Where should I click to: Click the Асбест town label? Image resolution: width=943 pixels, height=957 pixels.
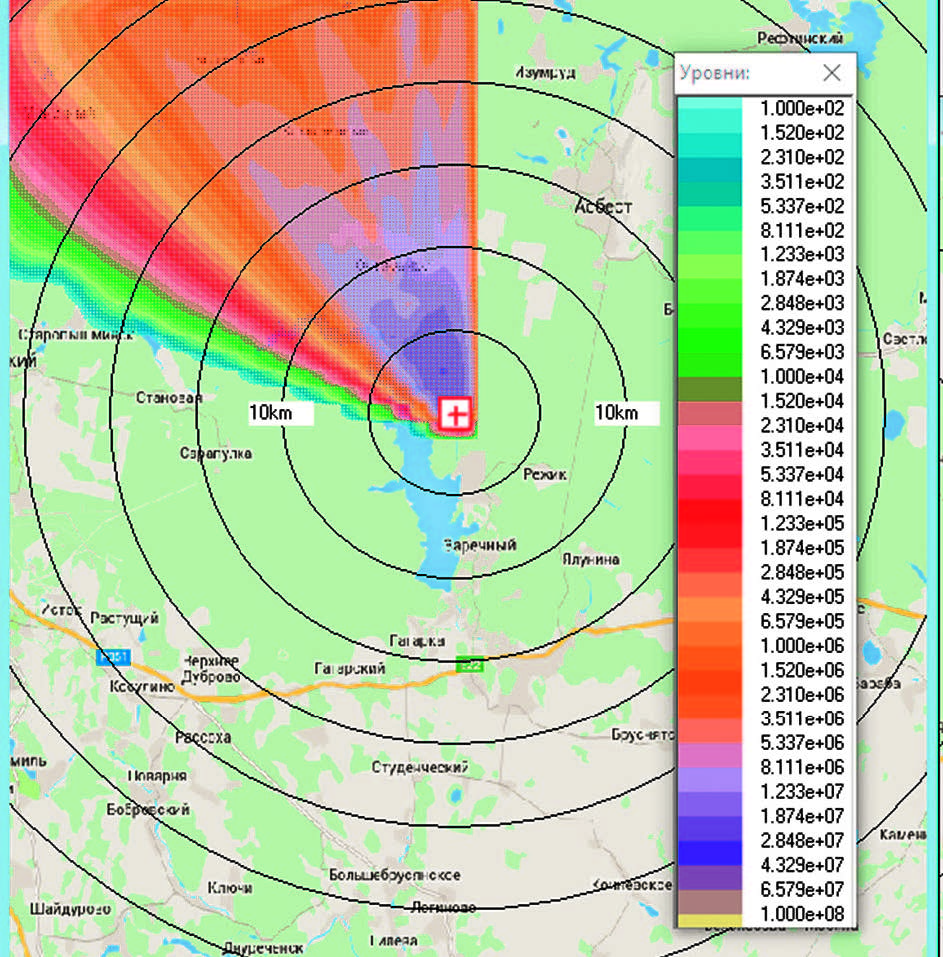(x=602, y=206)
